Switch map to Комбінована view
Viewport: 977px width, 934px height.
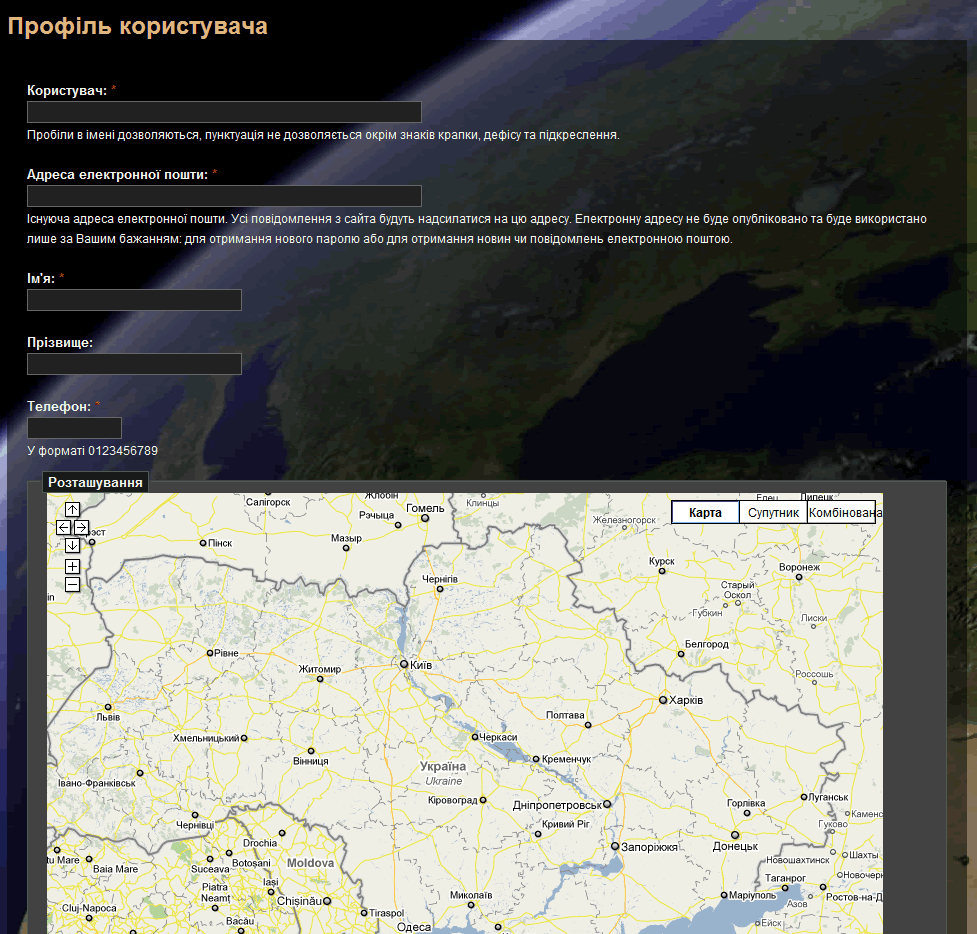tap(842, 512)
